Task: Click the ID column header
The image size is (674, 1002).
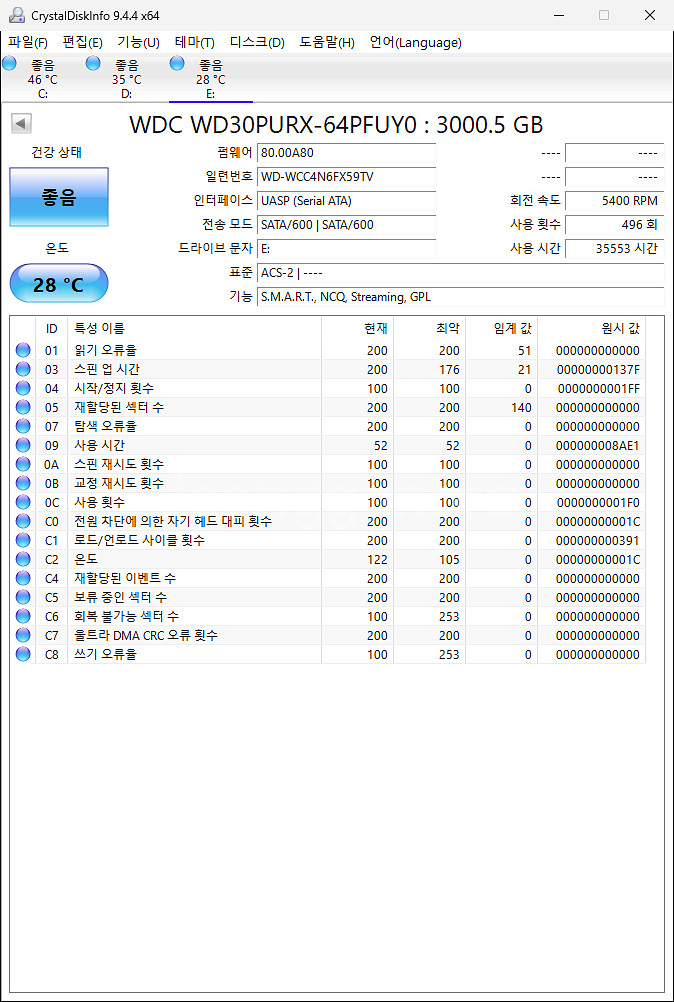Action: pyautogui.click(x=52, y=328)
